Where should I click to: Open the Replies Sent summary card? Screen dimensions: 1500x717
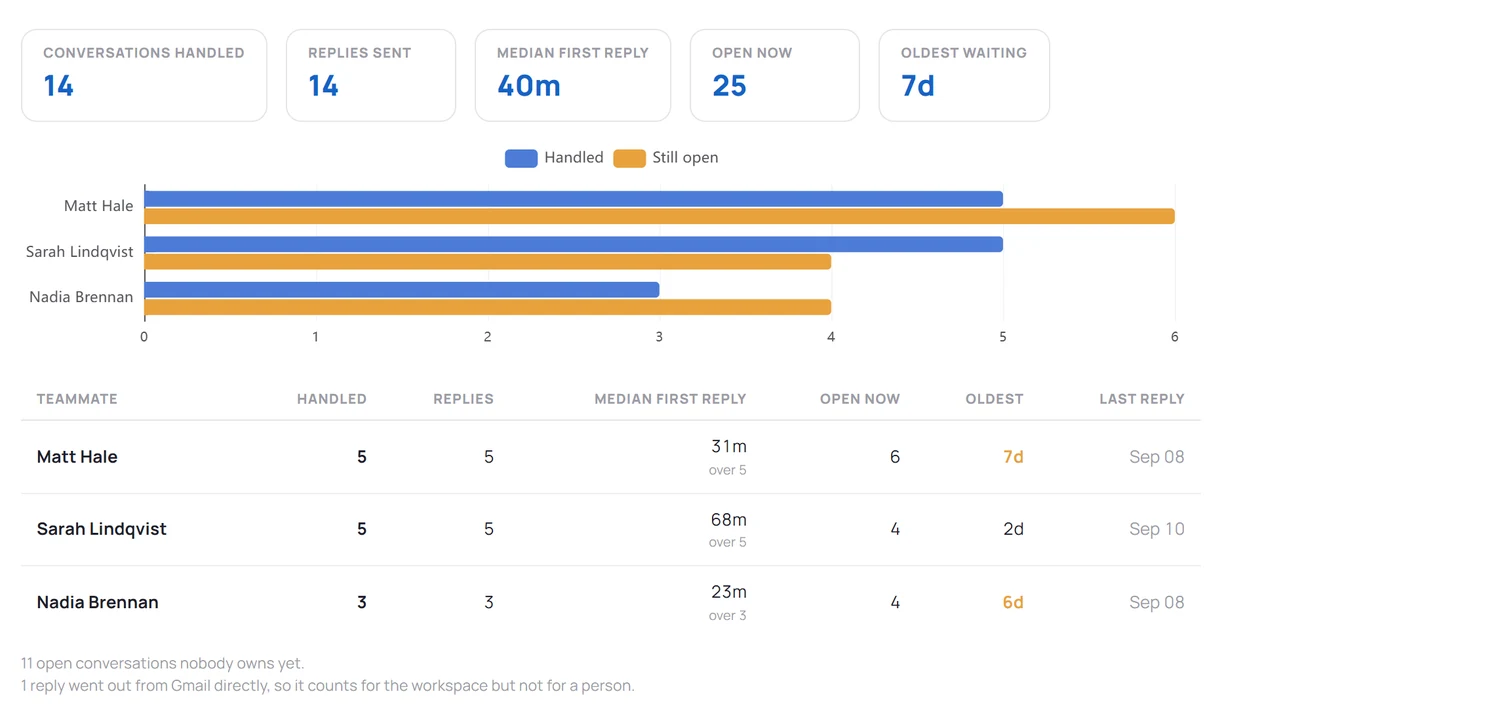371,75
